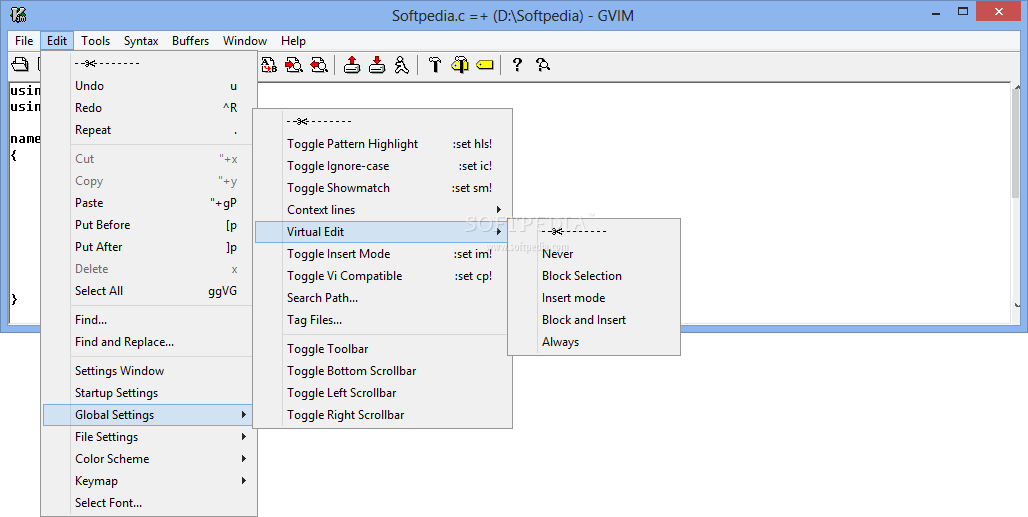Open Settings Window entry
Screen dimensions: 1028x517
[149, 371]
